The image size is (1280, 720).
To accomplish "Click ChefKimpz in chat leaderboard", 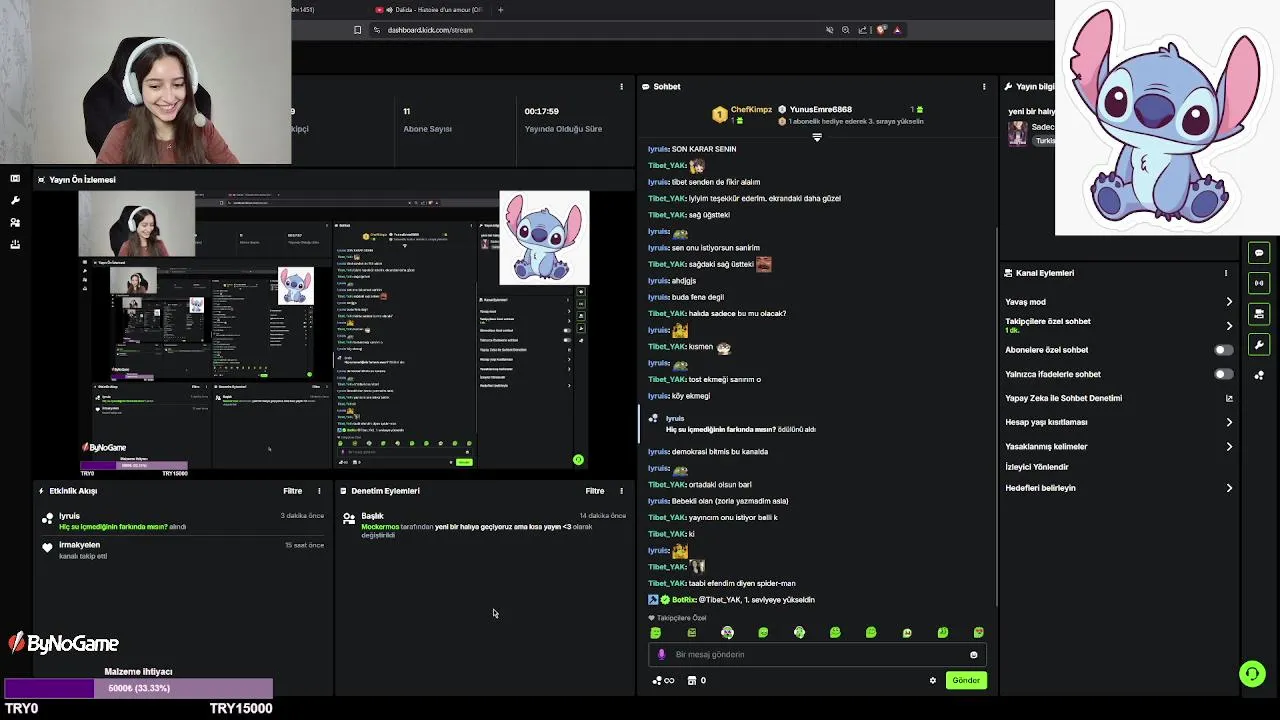I will coord(751,110).
